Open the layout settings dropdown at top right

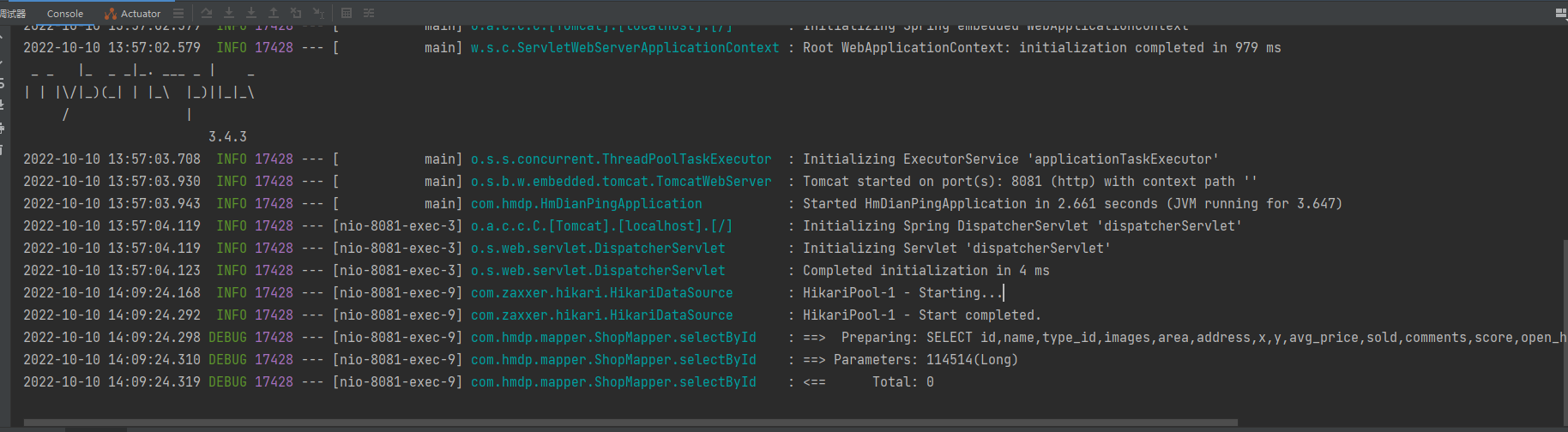point(1560,13)
